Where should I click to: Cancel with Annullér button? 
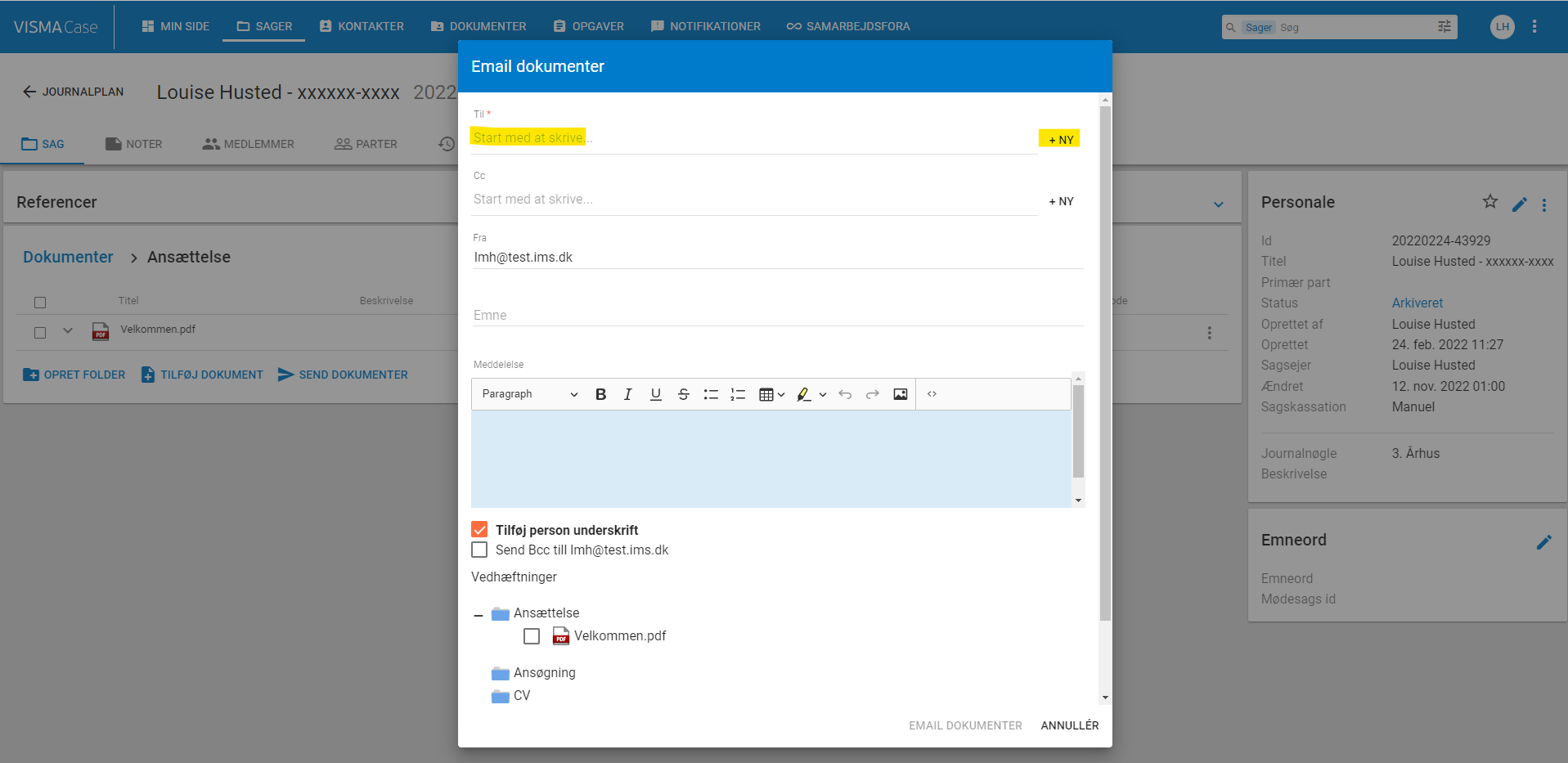pos(1069,725)
